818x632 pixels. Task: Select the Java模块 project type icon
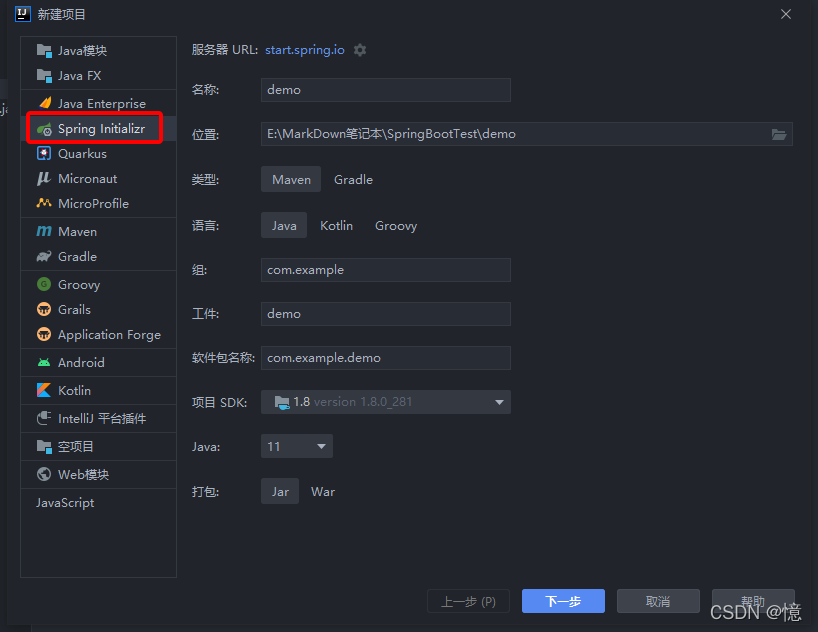[x=44, y=51]
